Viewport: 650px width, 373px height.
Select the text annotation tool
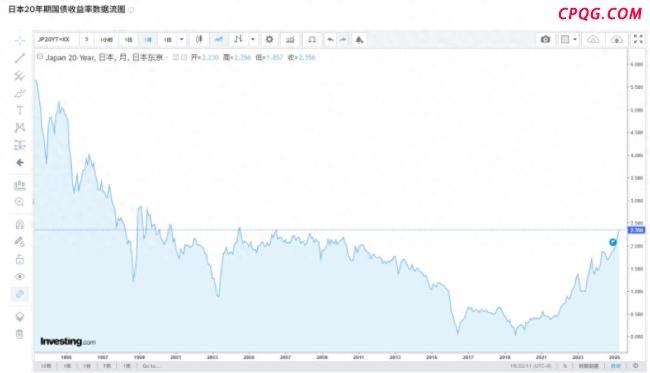click(19, 110)
